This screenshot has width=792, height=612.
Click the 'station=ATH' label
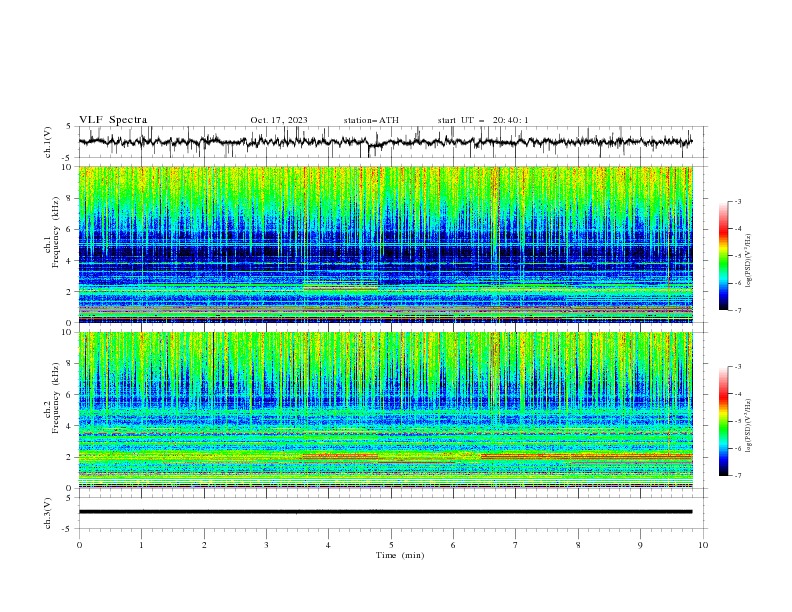tap(371, 120)
